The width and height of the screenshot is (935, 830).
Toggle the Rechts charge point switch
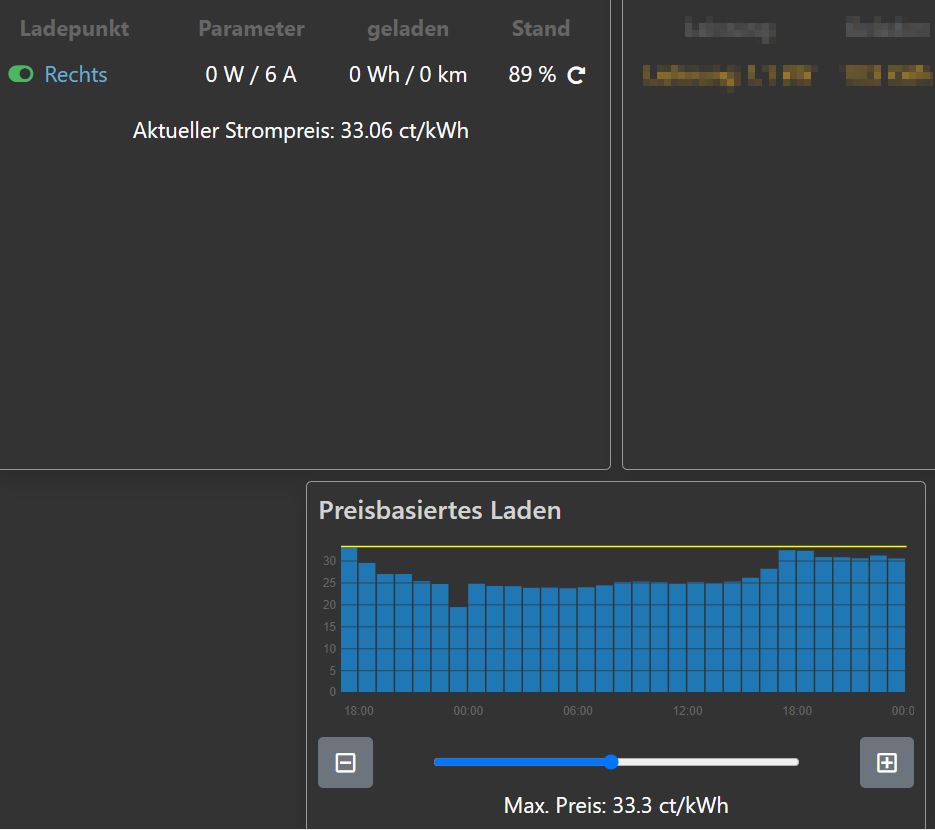tap(21, 74)
